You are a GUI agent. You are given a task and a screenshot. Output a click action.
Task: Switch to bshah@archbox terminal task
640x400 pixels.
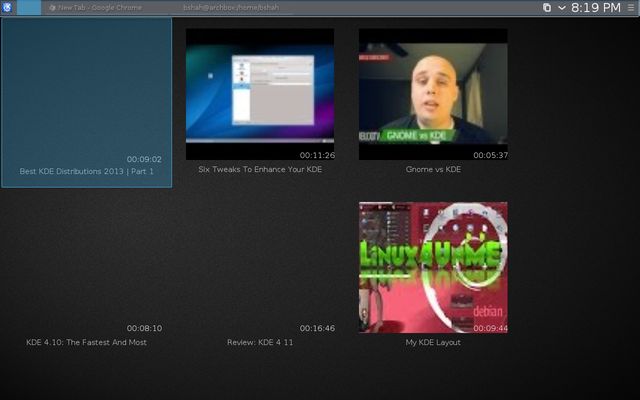[x=231, y=7]
